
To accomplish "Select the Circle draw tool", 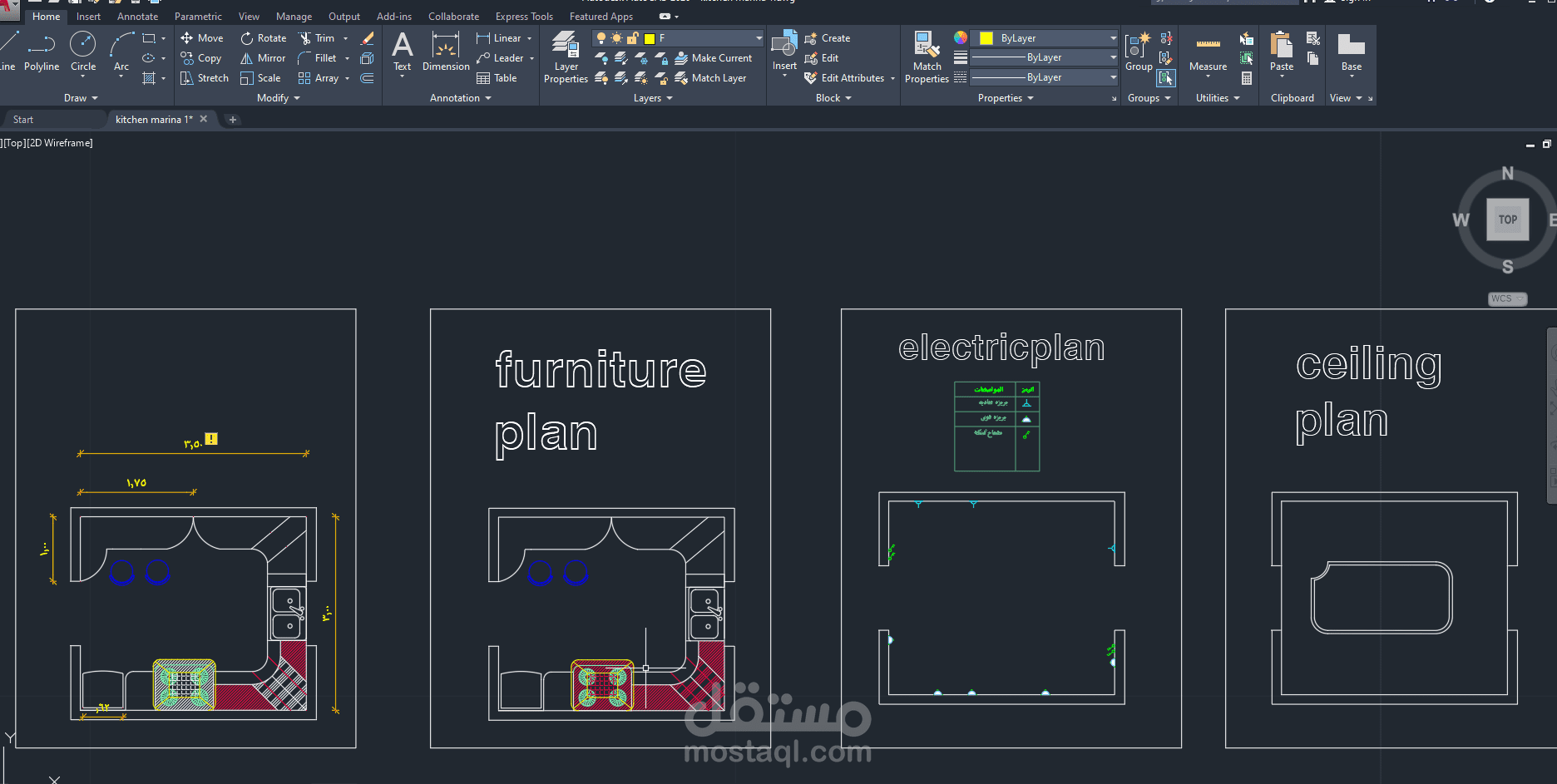I will pyautogui.click(x=83, y=52).
